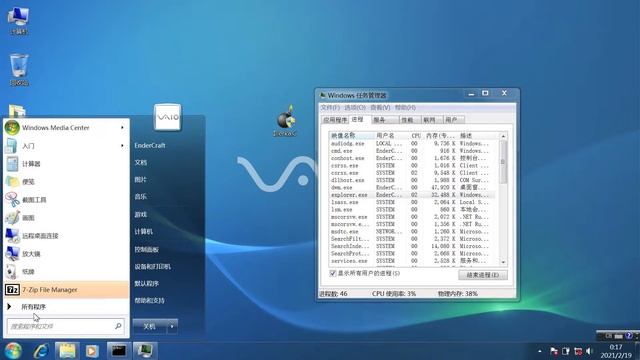Open the File Explorer folder taskbar icon
This screenshot has height=360, width=640.
pos(67,351)
